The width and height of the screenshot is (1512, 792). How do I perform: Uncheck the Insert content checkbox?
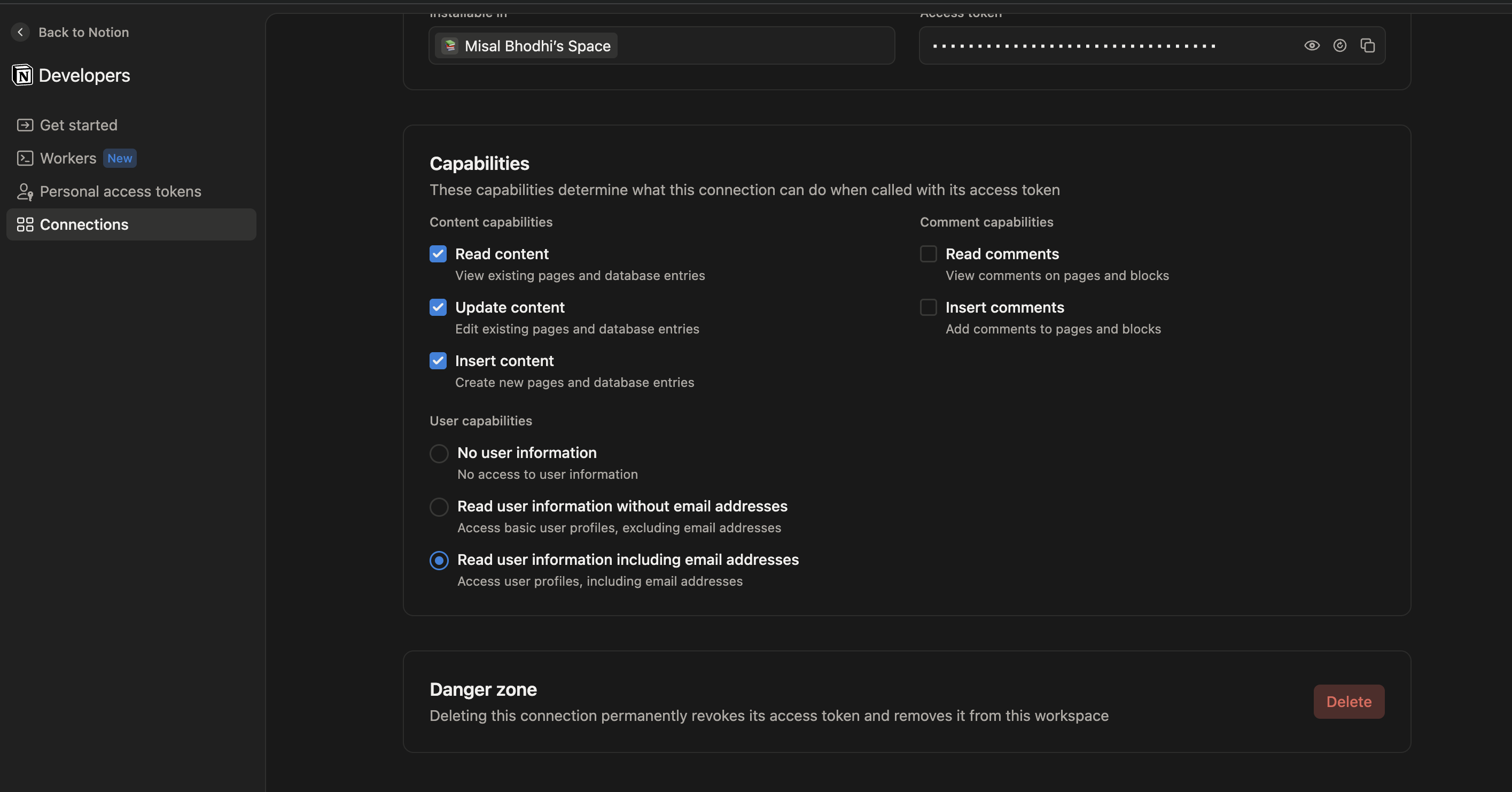(x=438, y=361)
